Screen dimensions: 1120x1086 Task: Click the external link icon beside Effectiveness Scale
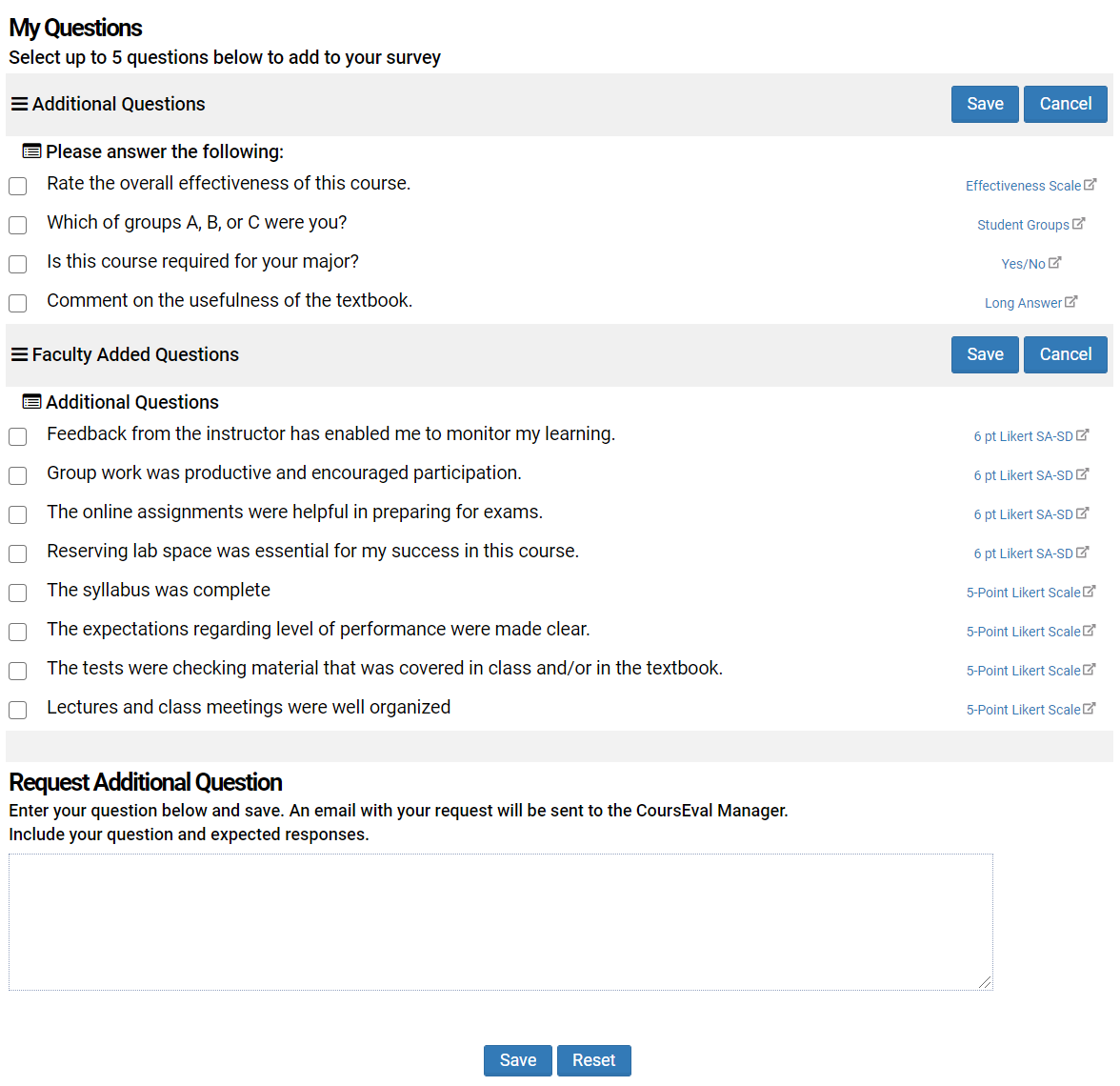click(1090, 185)
